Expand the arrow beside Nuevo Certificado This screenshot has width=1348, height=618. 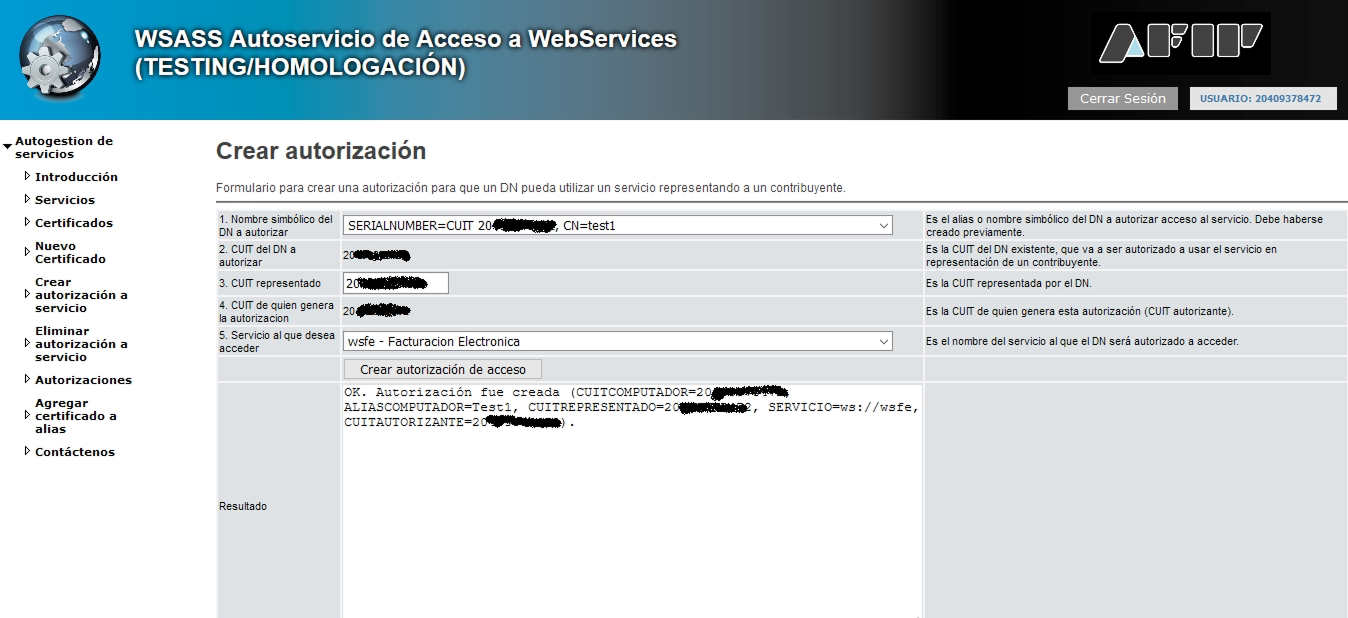[27, 252]
